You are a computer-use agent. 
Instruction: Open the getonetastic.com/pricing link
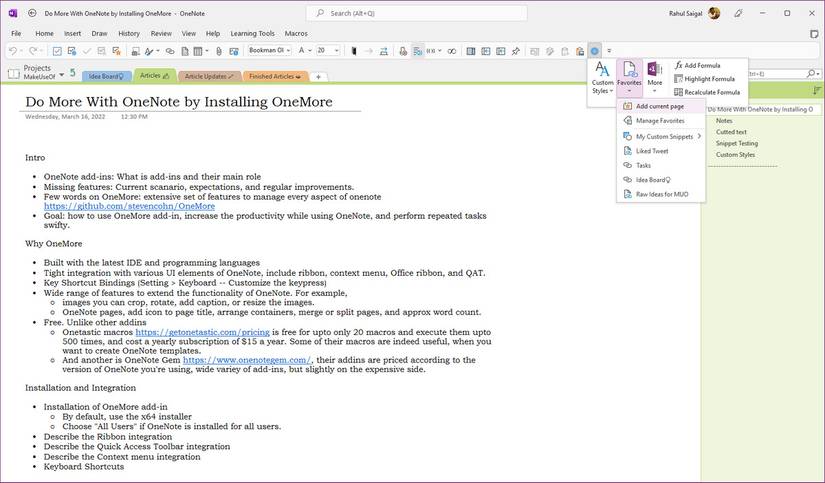pyautogui.click(x=203, y=332)
